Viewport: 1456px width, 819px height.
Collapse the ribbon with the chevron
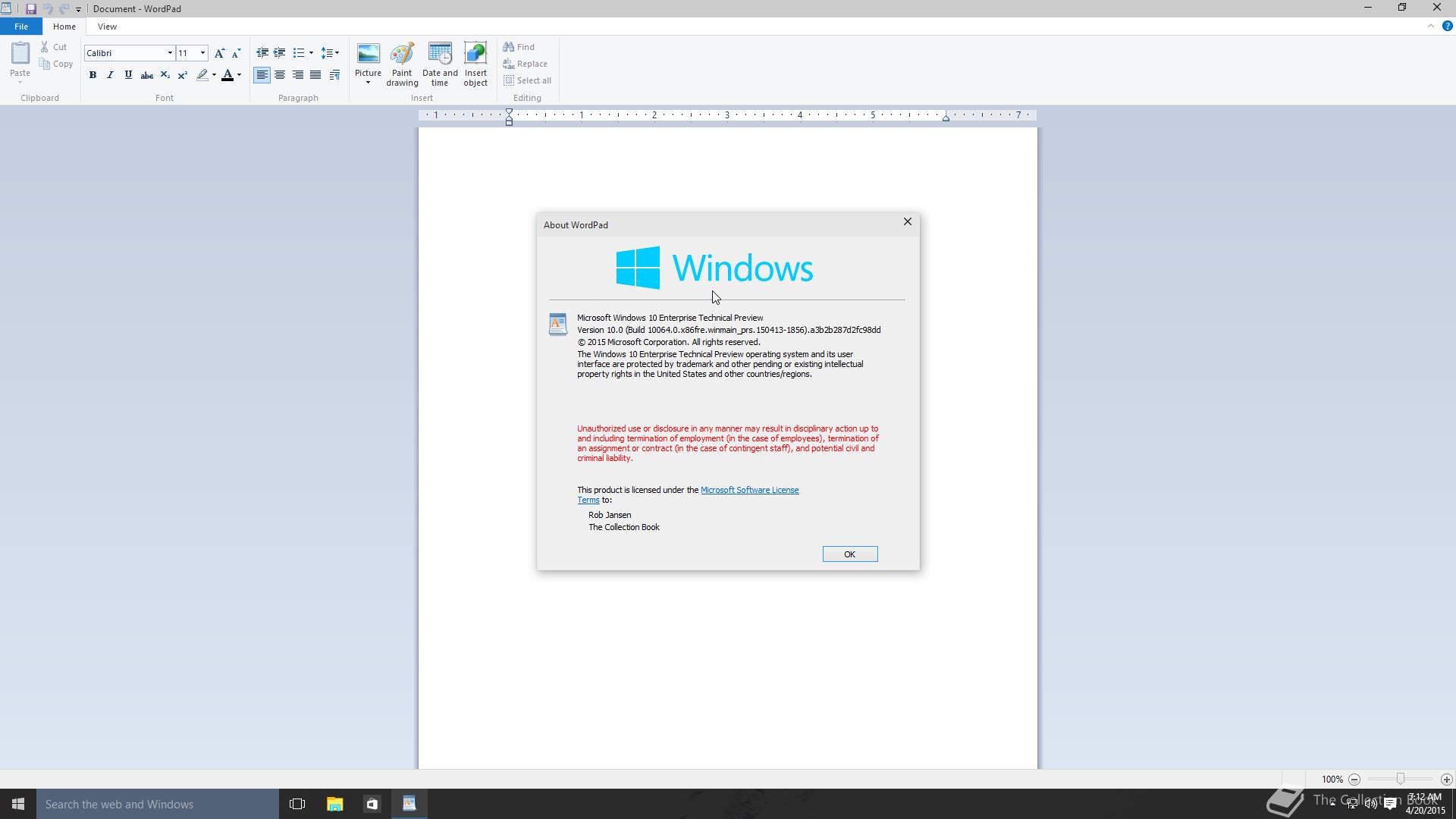coord(1430,26)
